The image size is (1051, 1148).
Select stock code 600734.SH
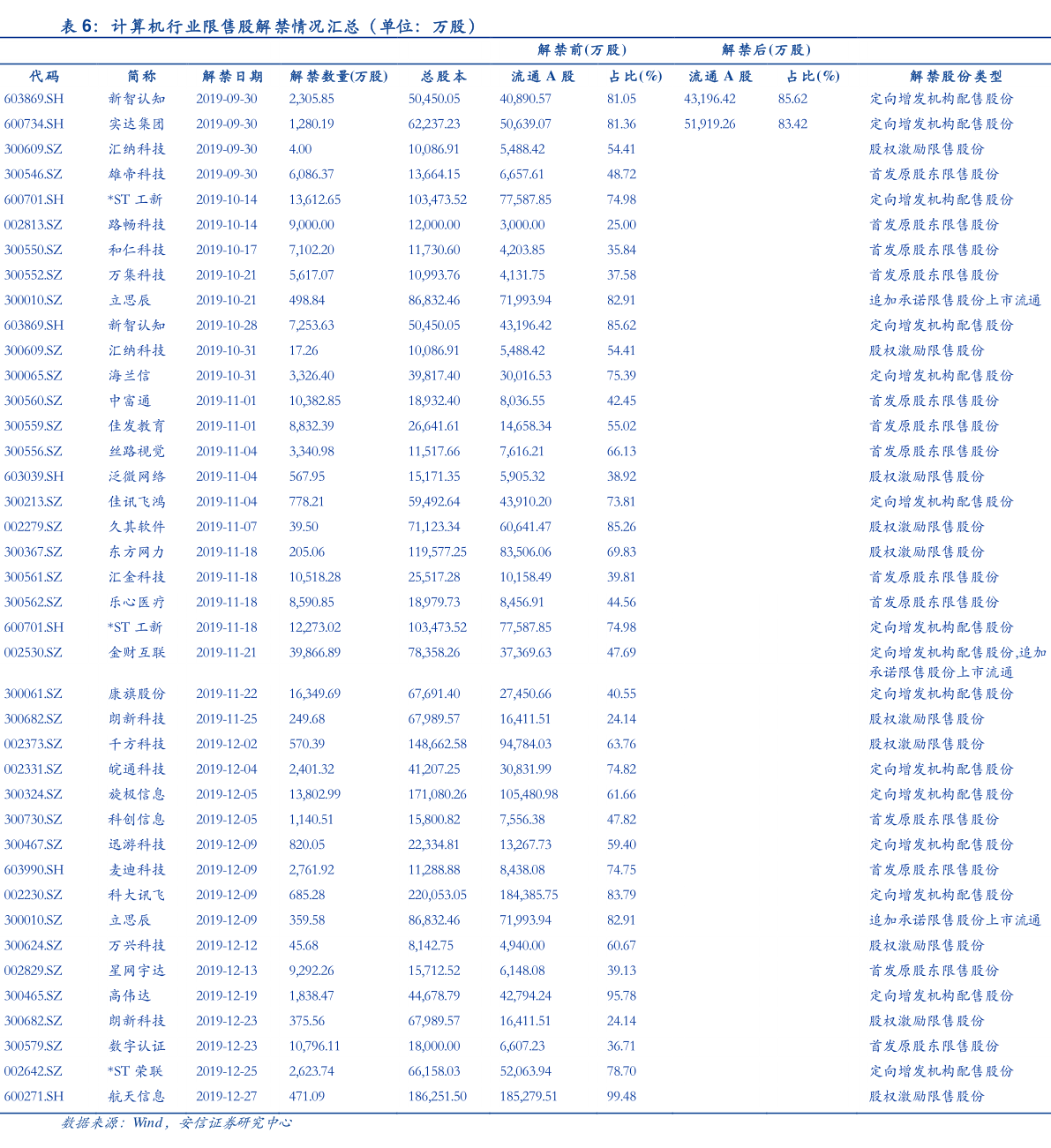tap(34, 124)
